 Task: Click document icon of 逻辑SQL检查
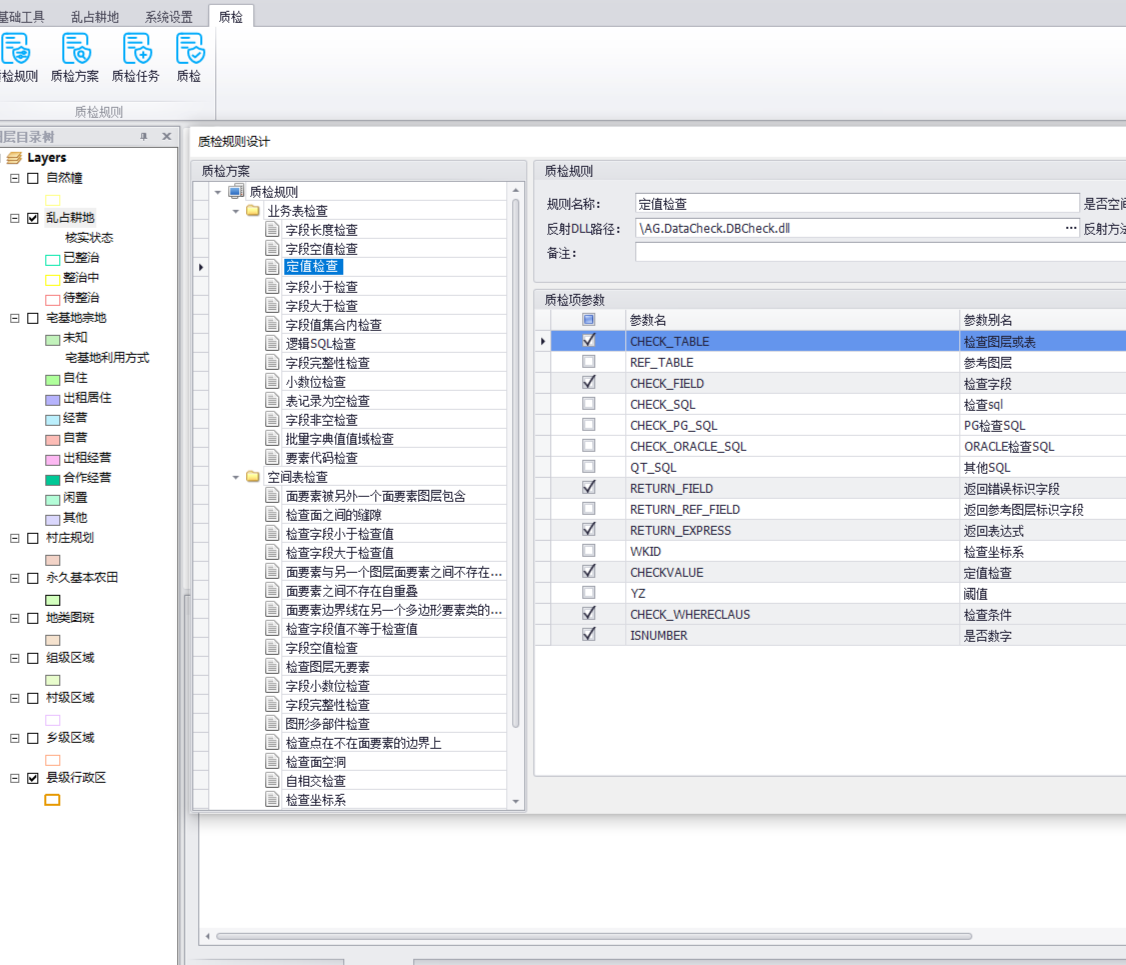pos(272,343)
